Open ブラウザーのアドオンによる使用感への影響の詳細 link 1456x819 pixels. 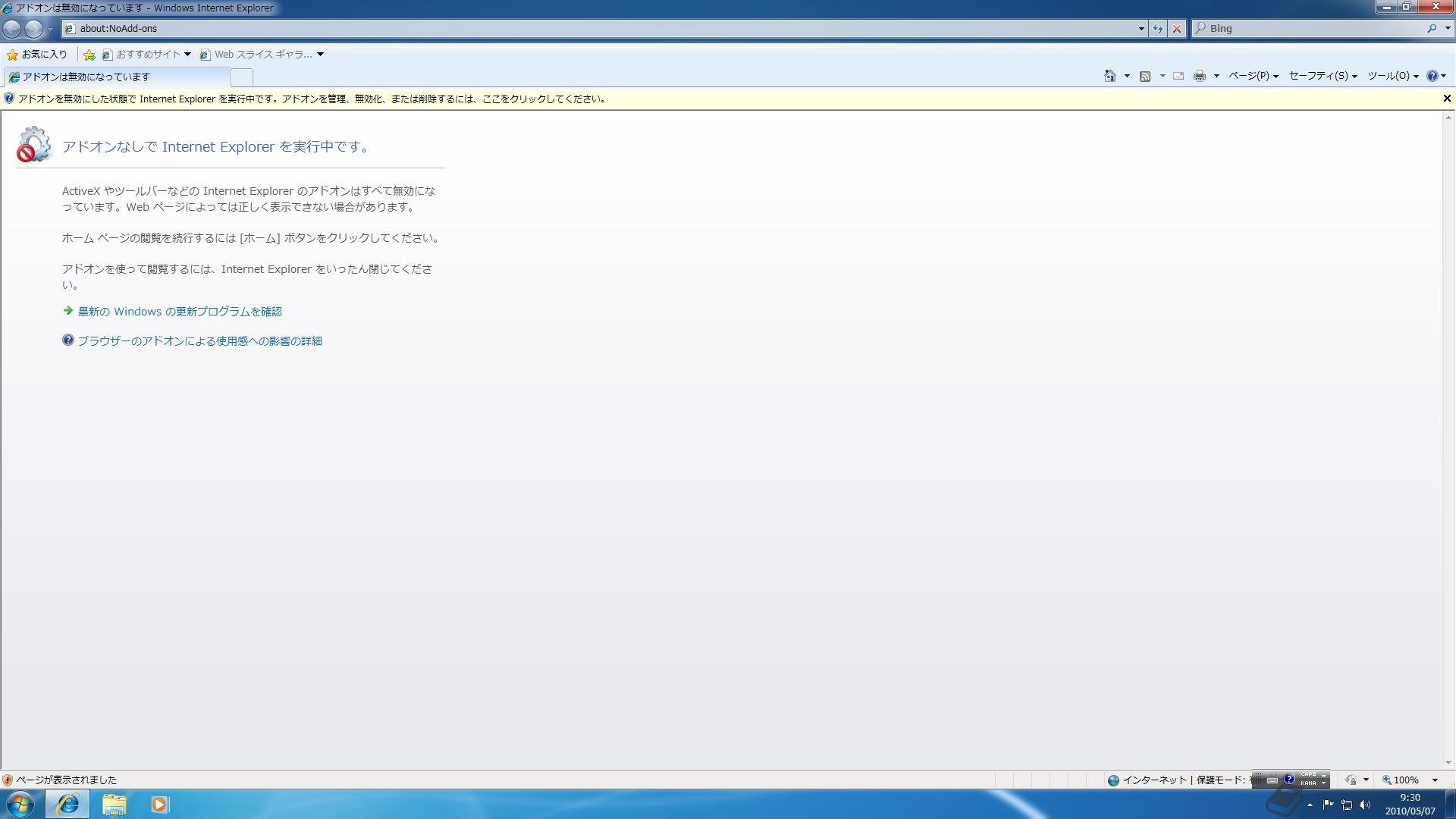[x=200, y=341]
